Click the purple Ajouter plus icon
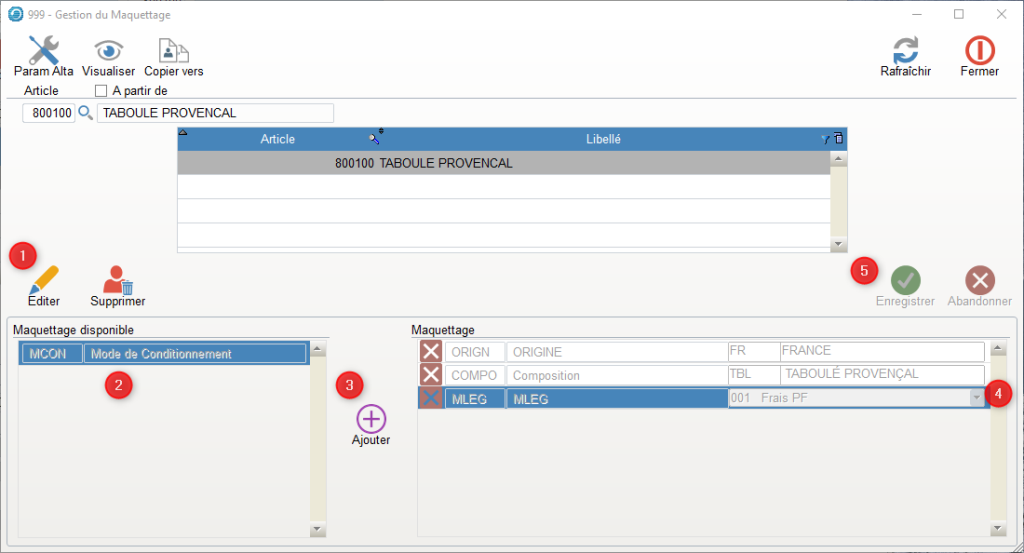 pos(371,419)
